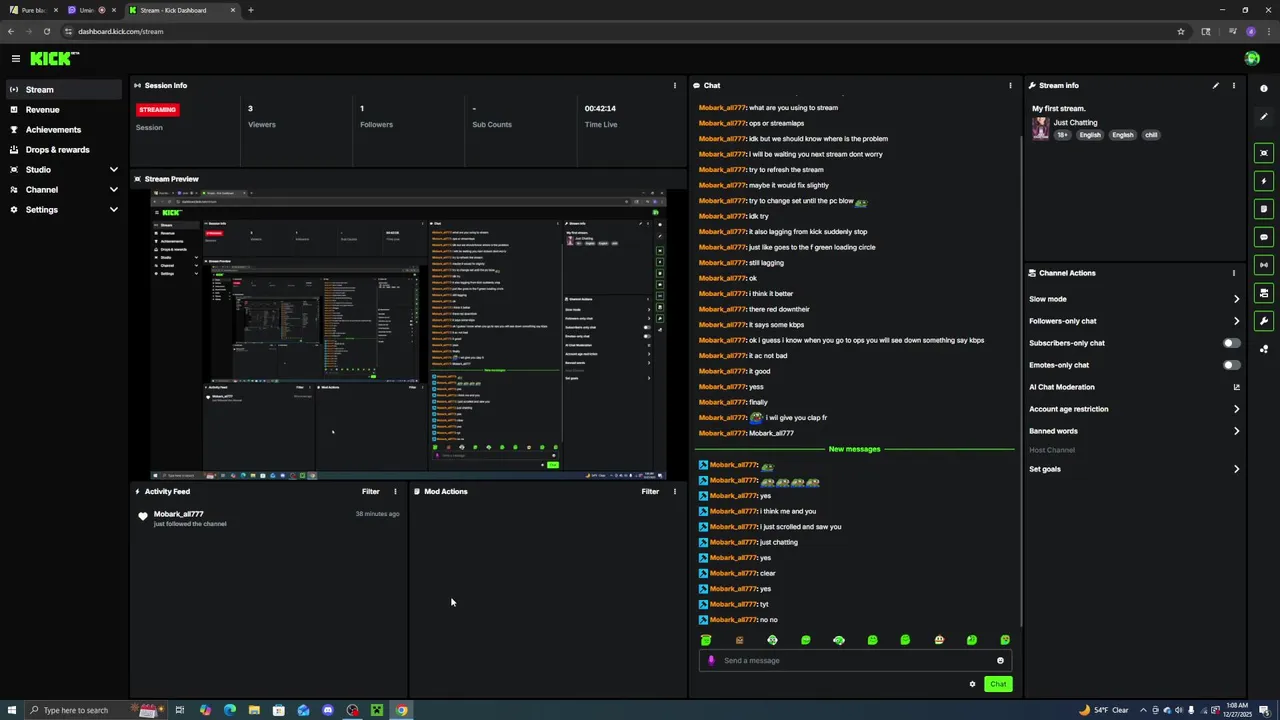The image size is (1280, 720).
Task: Open the Minecraft icon on the taskbar
Action: tap(377, 711)
